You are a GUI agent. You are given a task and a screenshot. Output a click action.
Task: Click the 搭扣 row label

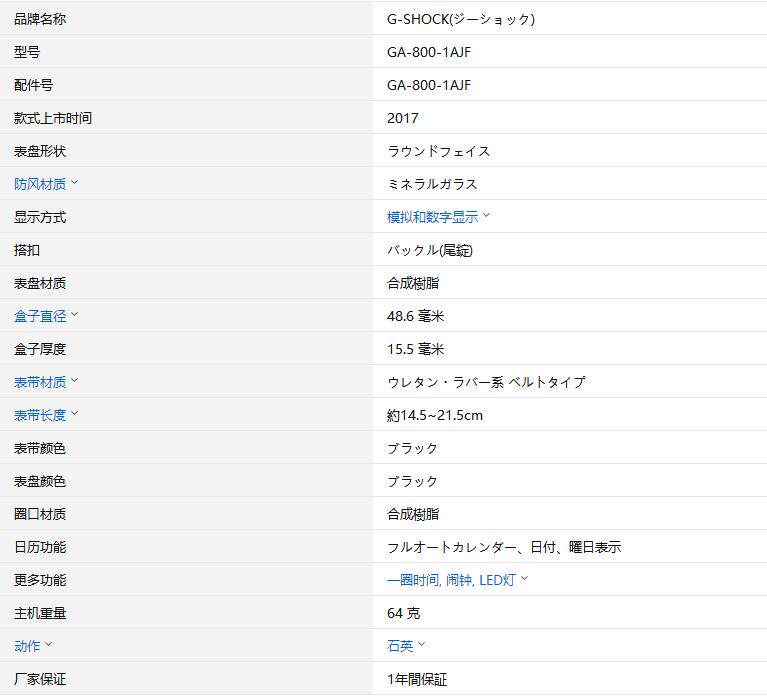click(27, 250)
